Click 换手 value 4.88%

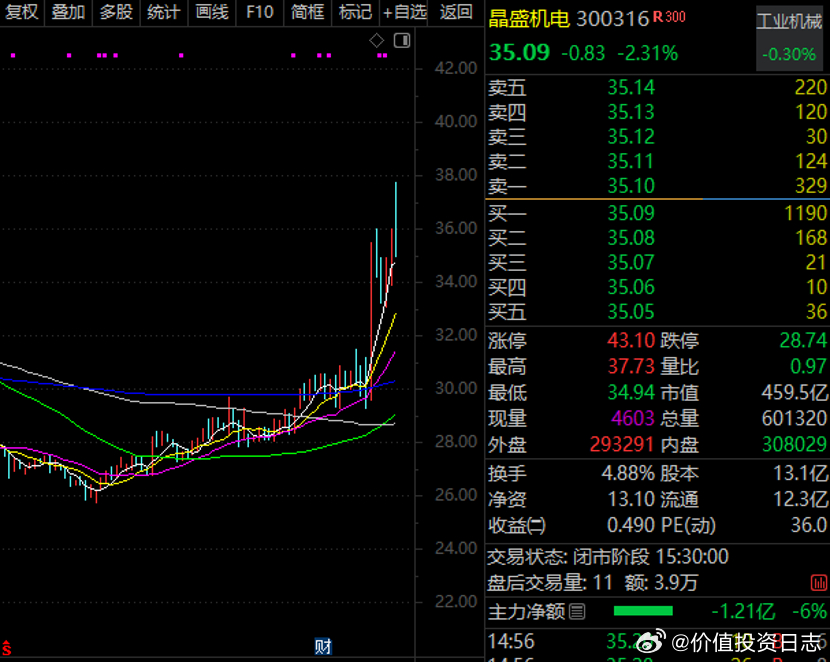[628, 473]
